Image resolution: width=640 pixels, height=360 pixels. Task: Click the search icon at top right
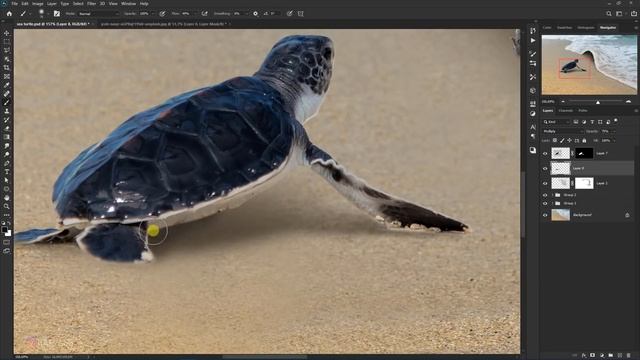tap(609, 13)
